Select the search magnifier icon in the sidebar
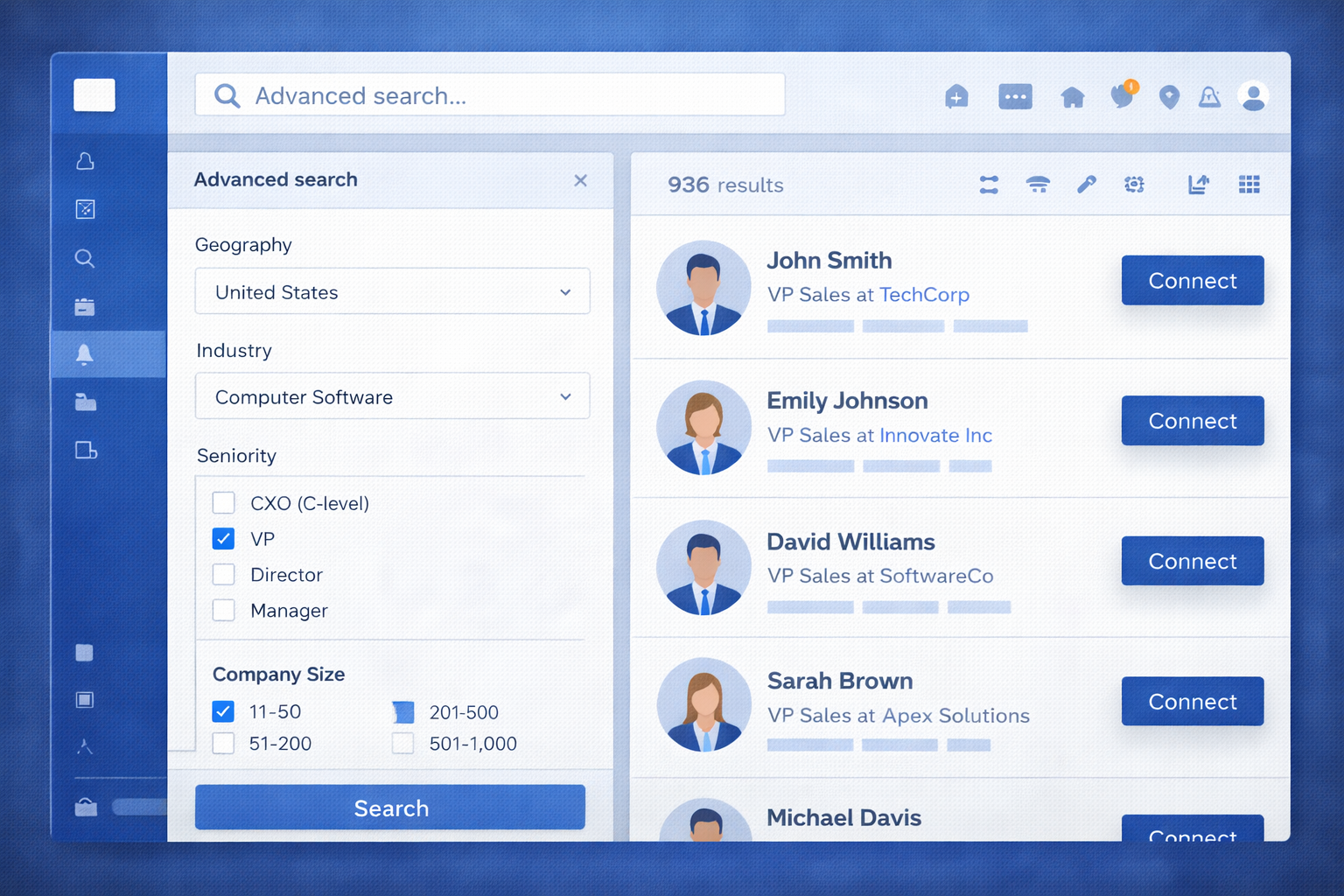The width and height of the screenshot is (1344, 896). click(84, 258)
